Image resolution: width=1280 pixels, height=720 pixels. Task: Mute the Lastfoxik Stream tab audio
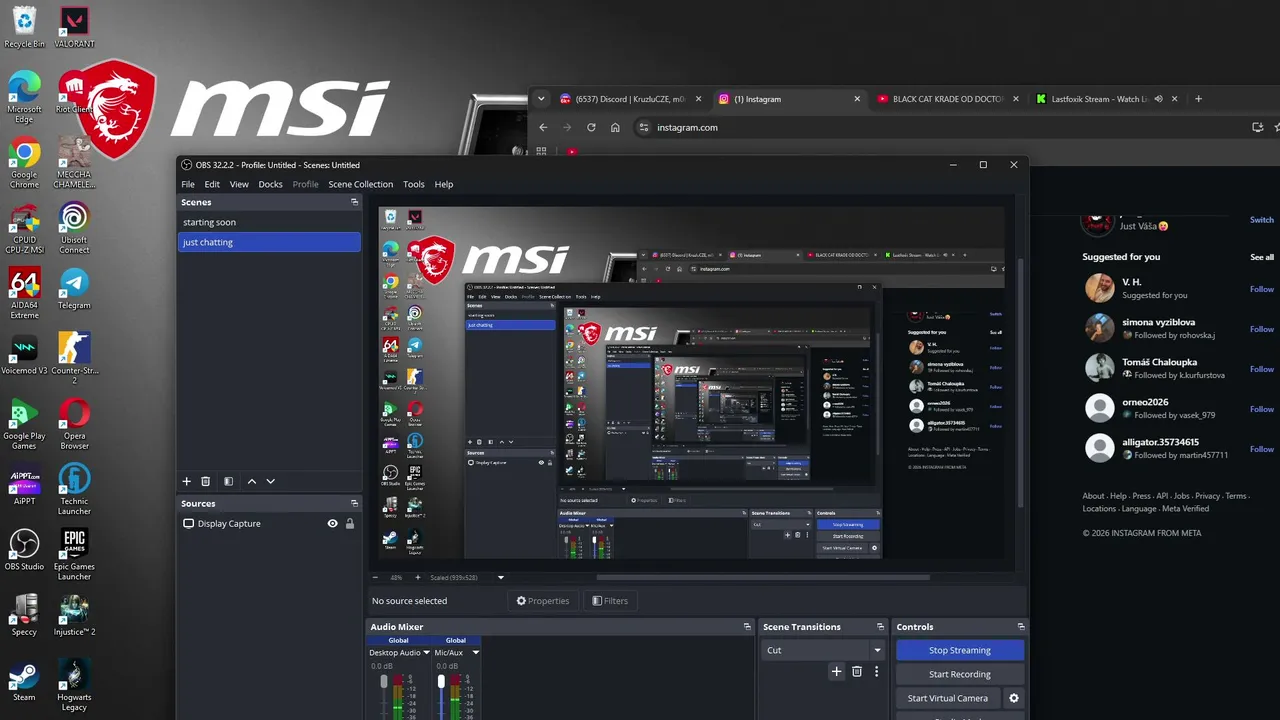pos(1159,99)
